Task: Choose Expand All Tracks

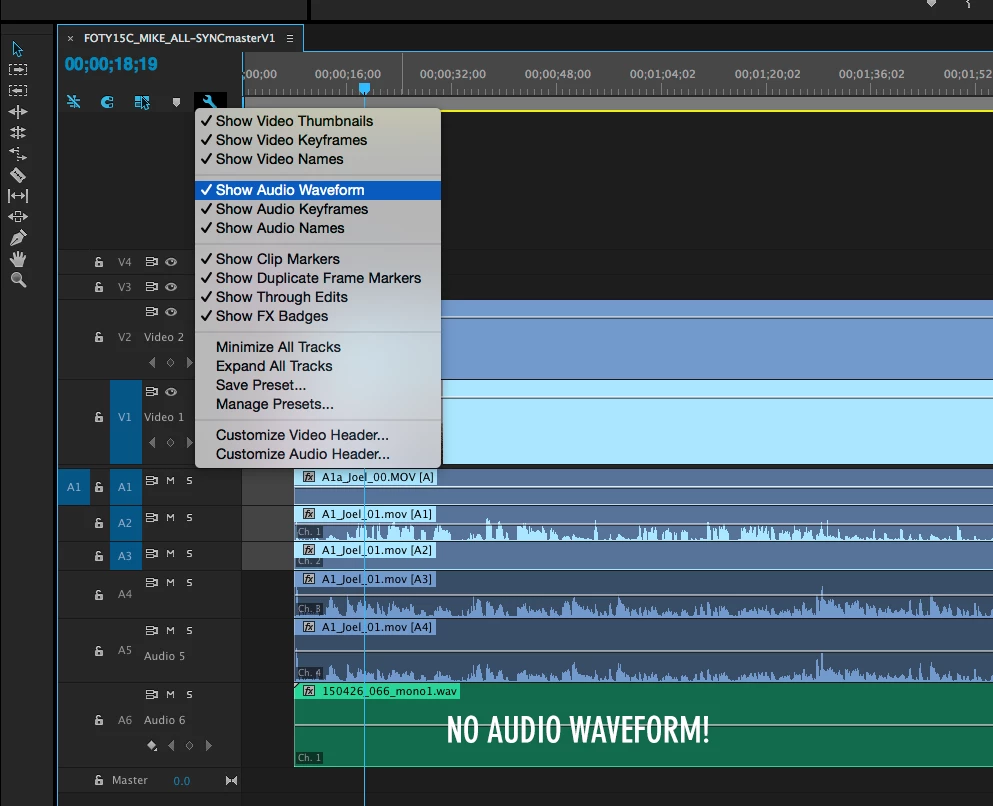Action: [274, 366]
